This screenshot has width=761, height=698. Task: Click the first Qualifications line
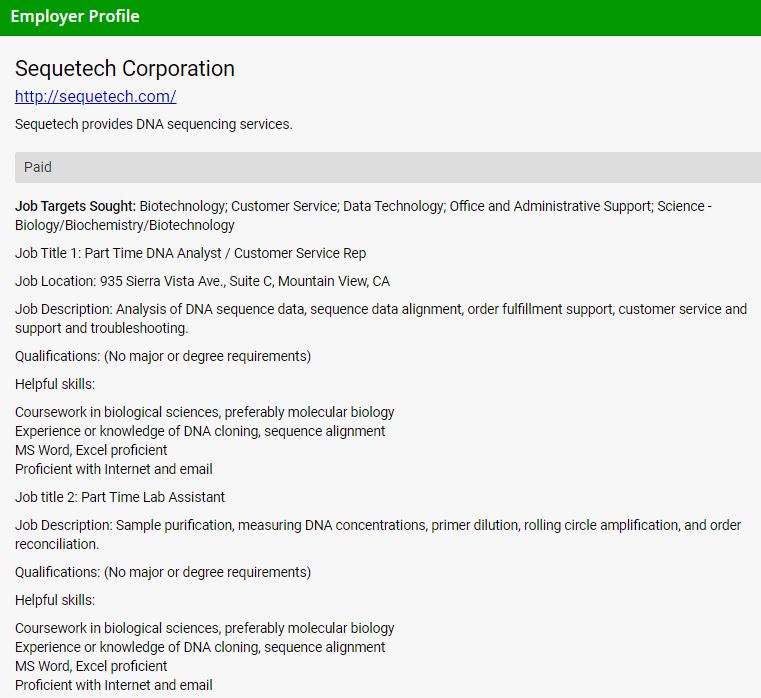pos(163,356)
